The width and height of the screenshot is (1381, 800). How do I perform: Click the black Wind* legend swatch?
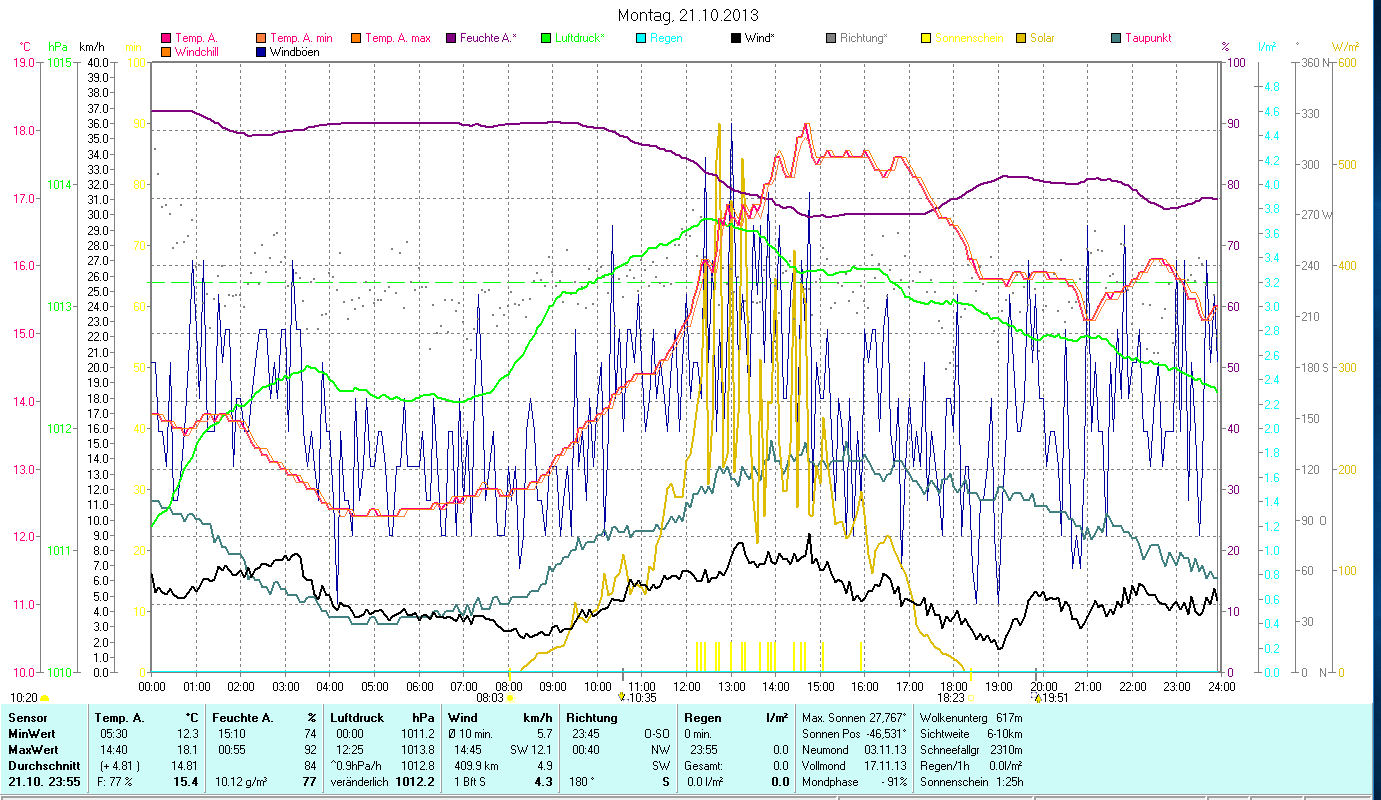(x=735, y=38)
